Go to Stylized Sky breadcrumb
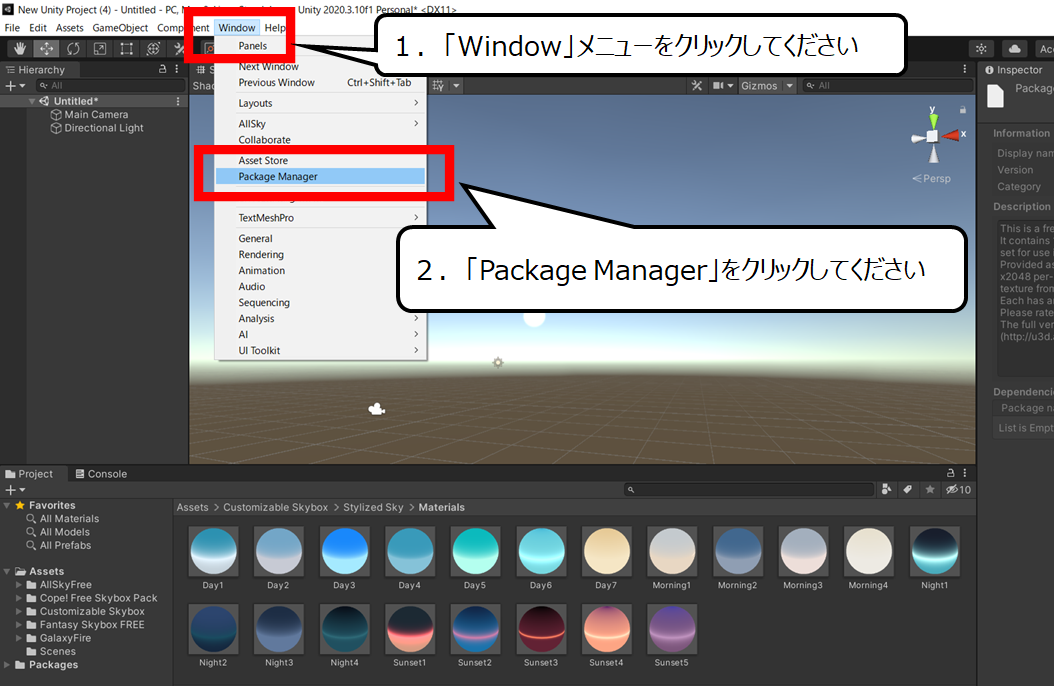The height and width of the screenshot is (686, 1054). tap(373, 507)
